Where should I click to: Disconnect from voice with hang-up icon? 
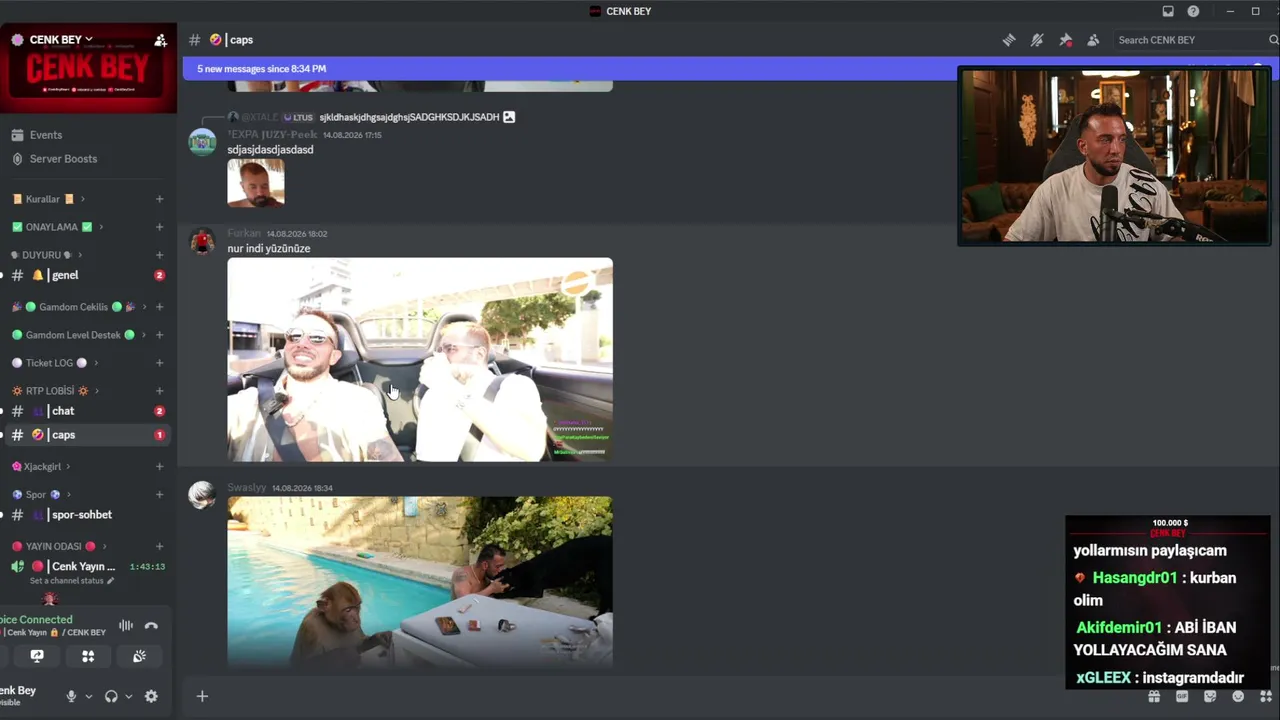coord(151,626)
